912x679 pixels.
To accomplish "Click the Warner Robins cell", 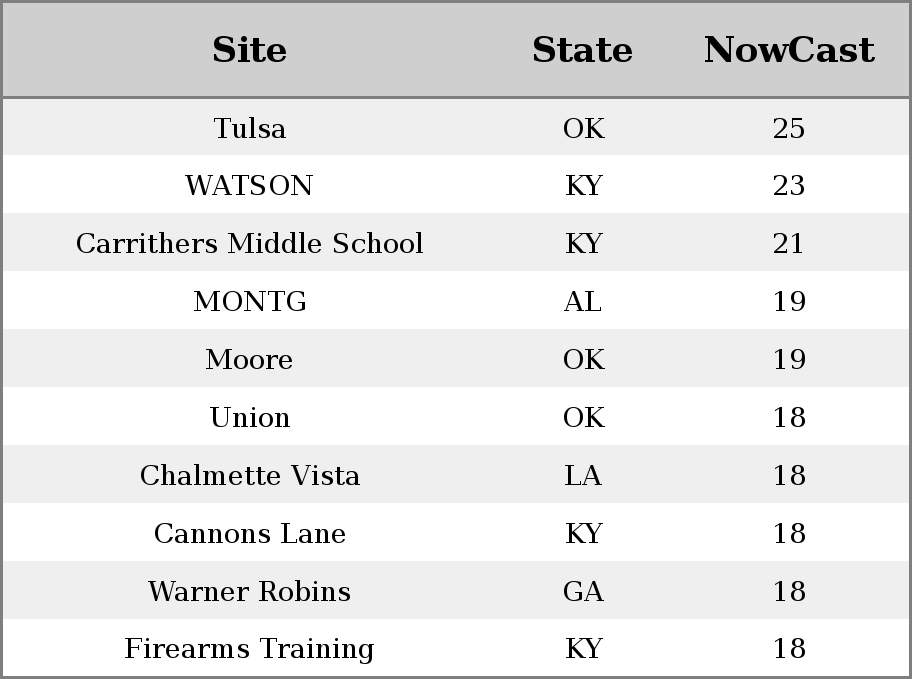I will tap(250, 592).
